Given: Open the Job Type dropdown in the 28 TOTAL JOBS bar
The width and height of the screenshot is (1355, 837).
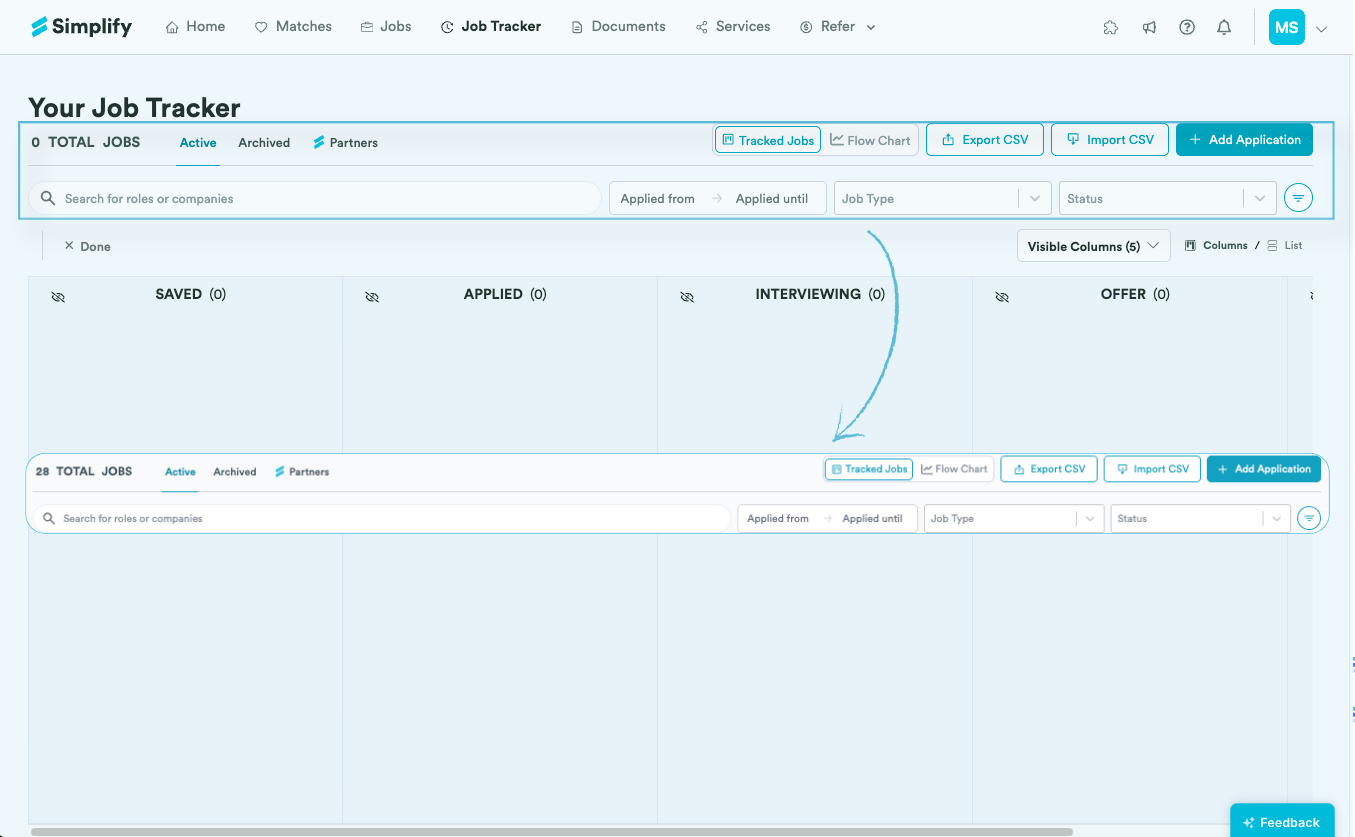Looking at the screenshot, I should [1014, 518].
